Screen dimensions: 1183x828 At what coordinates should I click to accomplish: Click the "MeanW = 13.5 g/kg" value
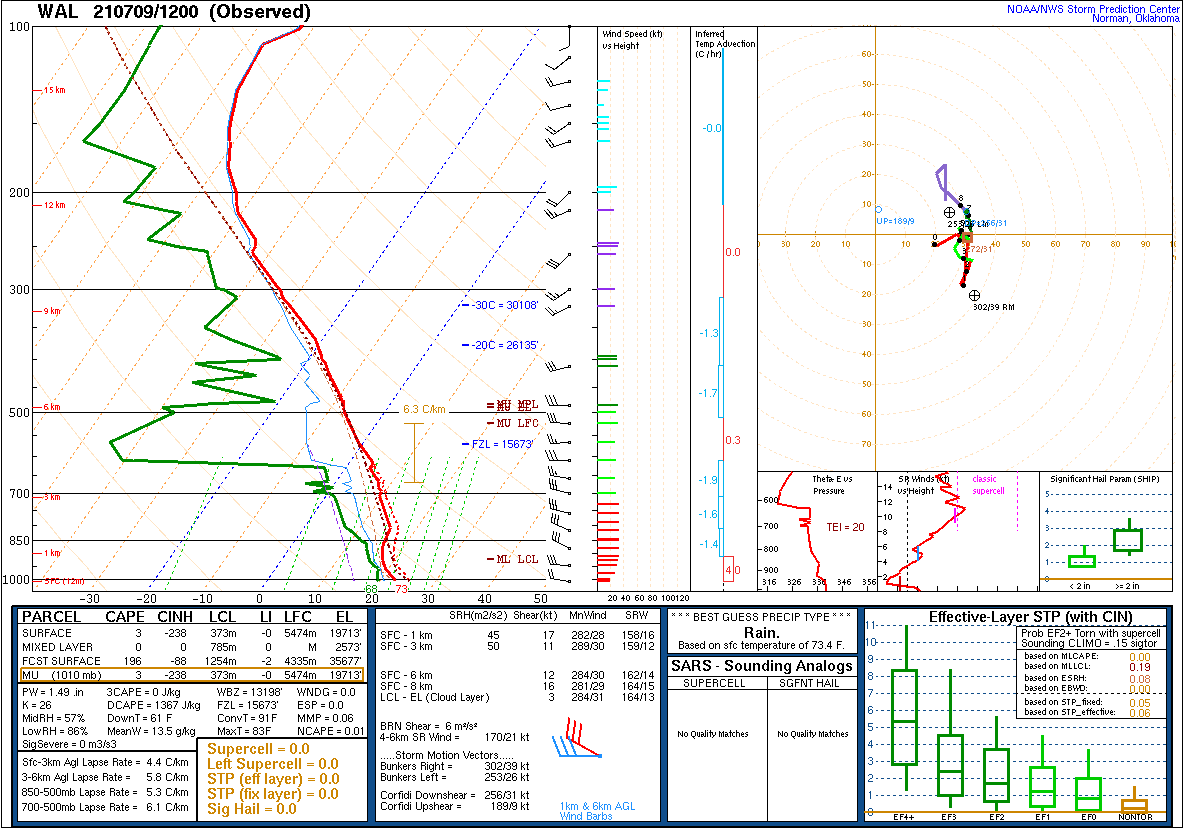tap(151, 731)
